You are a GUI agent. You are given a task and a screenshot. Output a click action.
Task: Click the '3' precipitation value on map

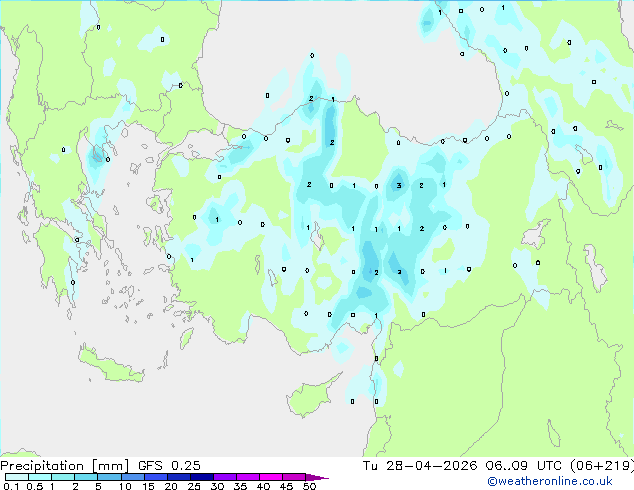tap(399, 186)
